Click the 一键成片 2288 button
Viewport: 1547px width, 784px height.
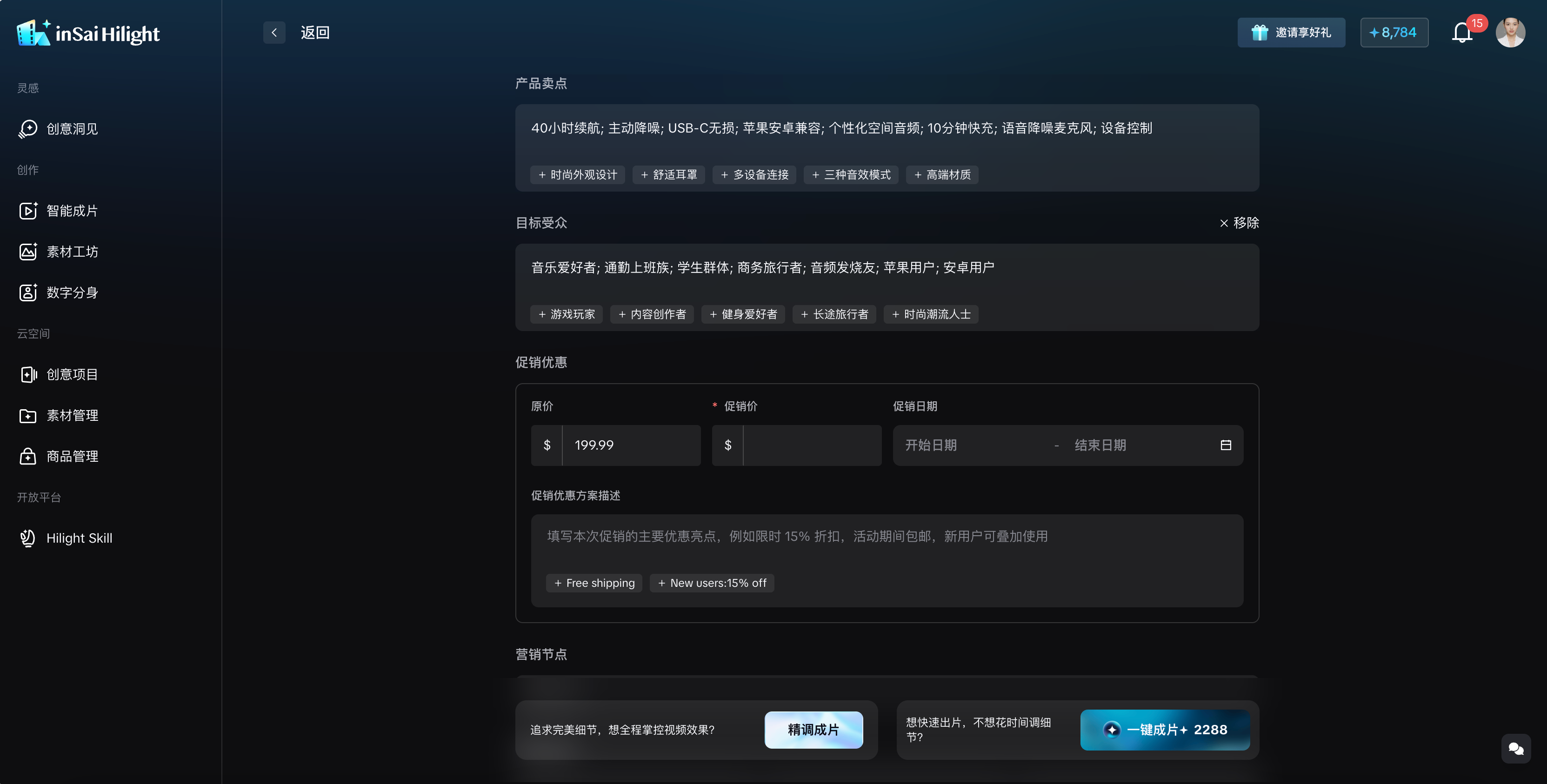1165,730
